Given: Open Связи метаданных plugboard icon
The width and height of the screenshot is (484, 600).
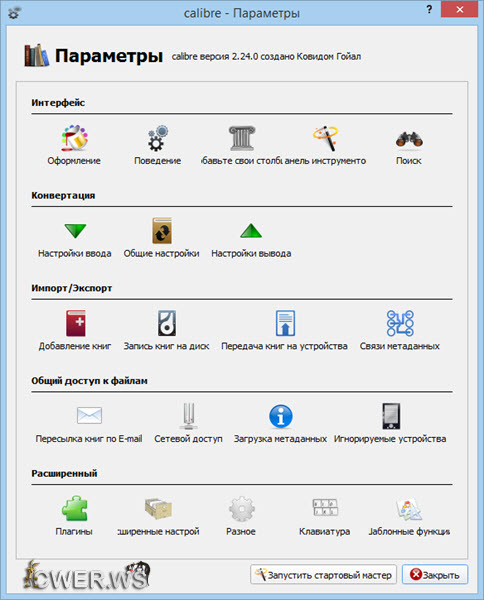Looking at the screenshot, I should point(400,323).
